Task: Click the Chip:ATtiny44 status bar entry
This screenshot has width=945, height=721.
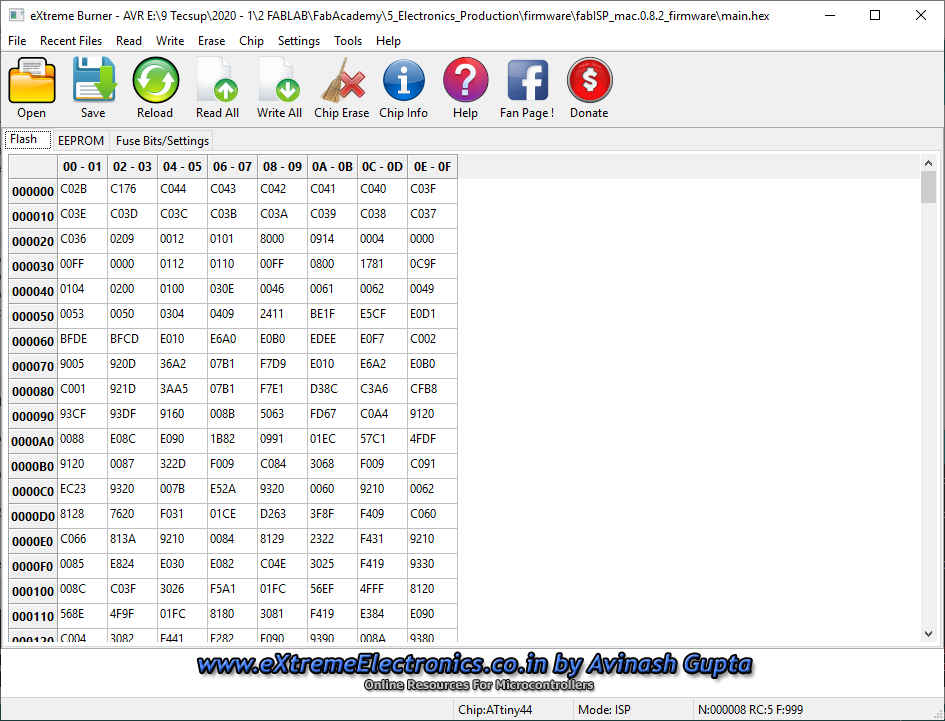Action: click(512, 710)
